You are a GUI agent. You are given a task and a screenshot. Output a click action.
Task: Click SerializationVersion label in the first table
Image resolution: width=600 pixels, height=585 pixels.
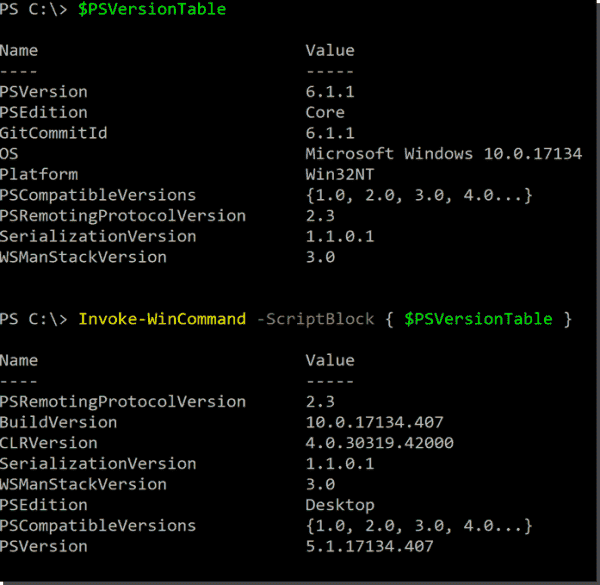(x=98, y=236)
